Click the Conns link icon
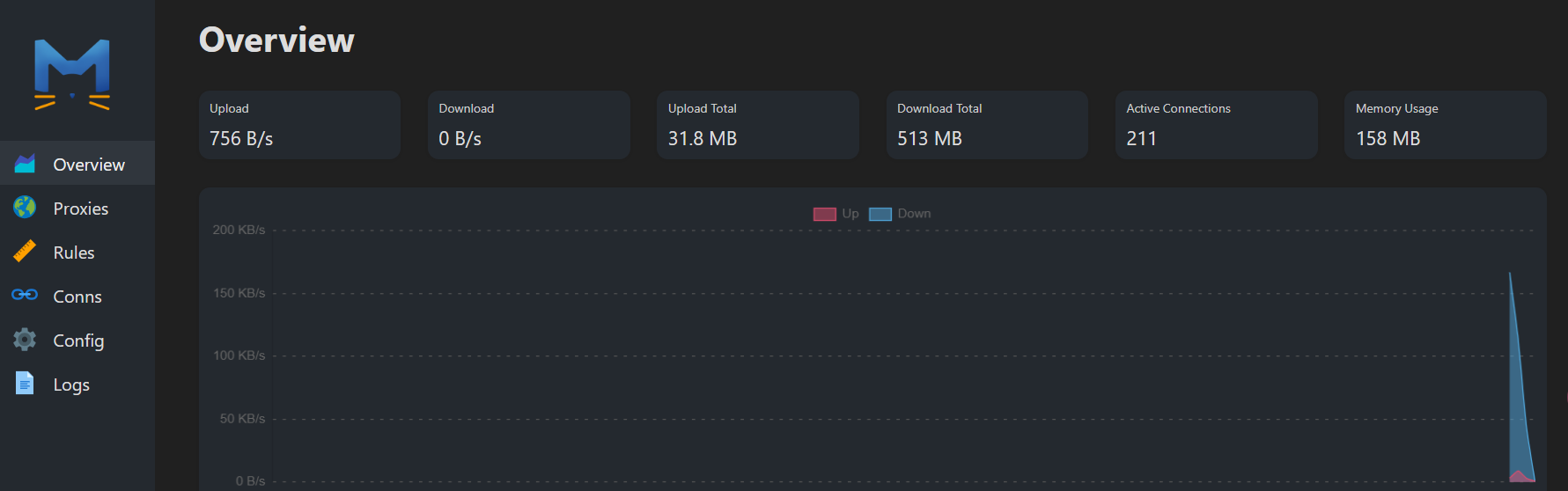Viewport: 1568px width, 491px height. click(25, 295)
